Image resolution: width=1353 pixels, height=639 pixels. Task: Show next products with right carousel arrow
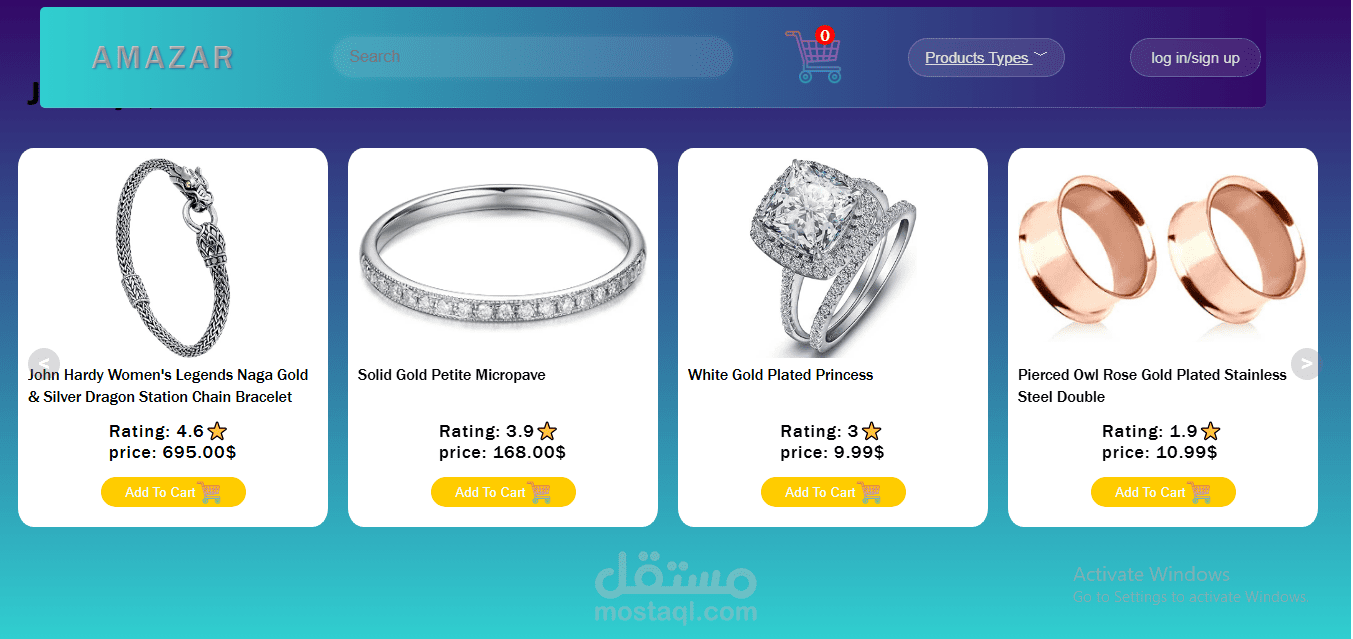pyautogui.click(x=1307, y=364)
